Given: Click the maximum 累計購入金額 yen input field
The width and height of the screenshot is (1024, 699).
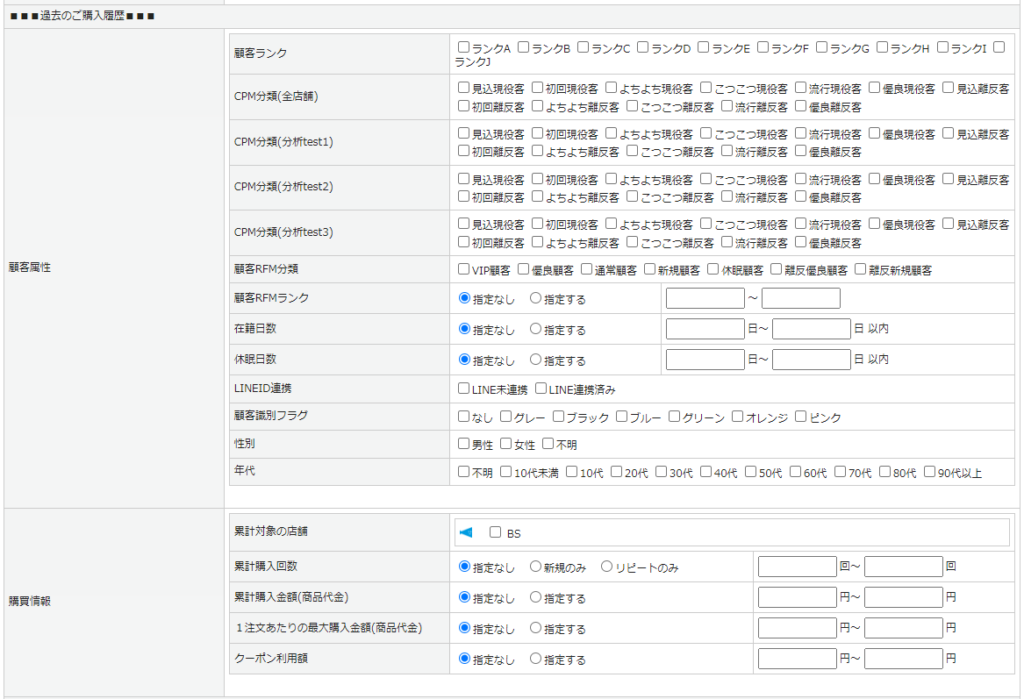Looking at the screenshot, I should (x=903, y=598).
